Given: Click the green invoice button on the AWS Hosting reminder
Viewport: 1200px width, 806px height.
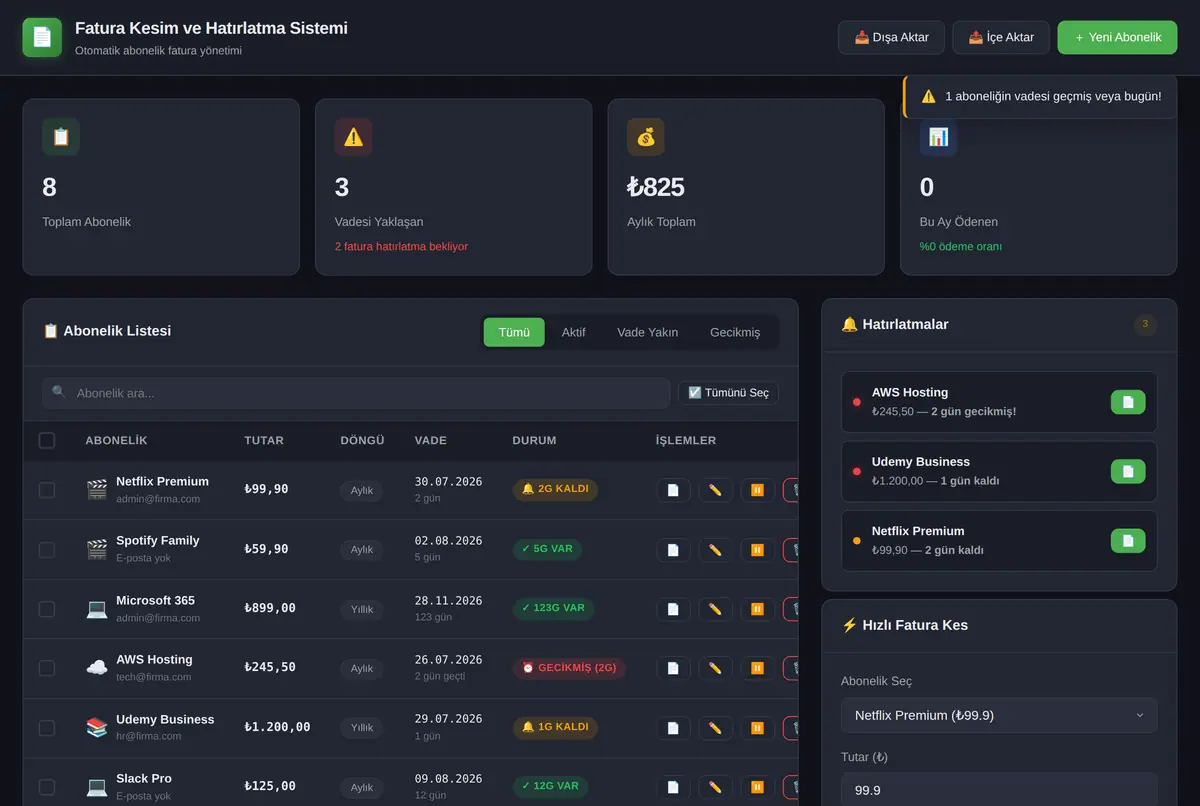Looking at the screenshot, I should pyautogui.click(x=1128, y=402).
